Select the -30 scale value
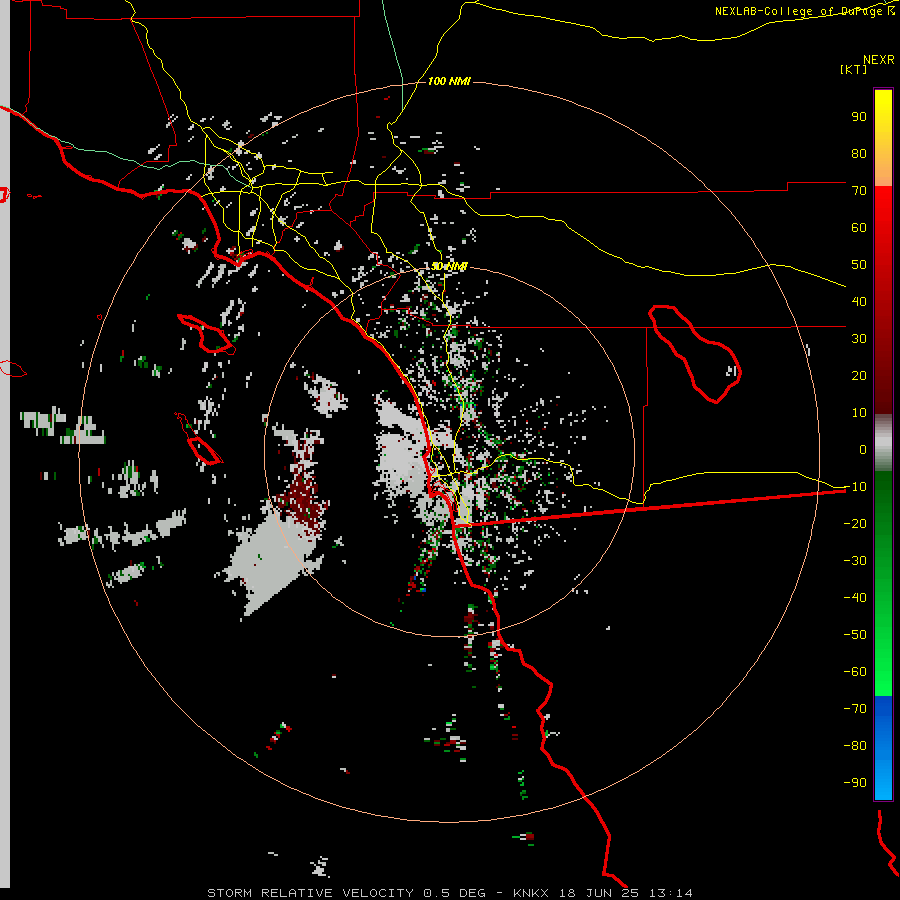 tap(855, 561)
